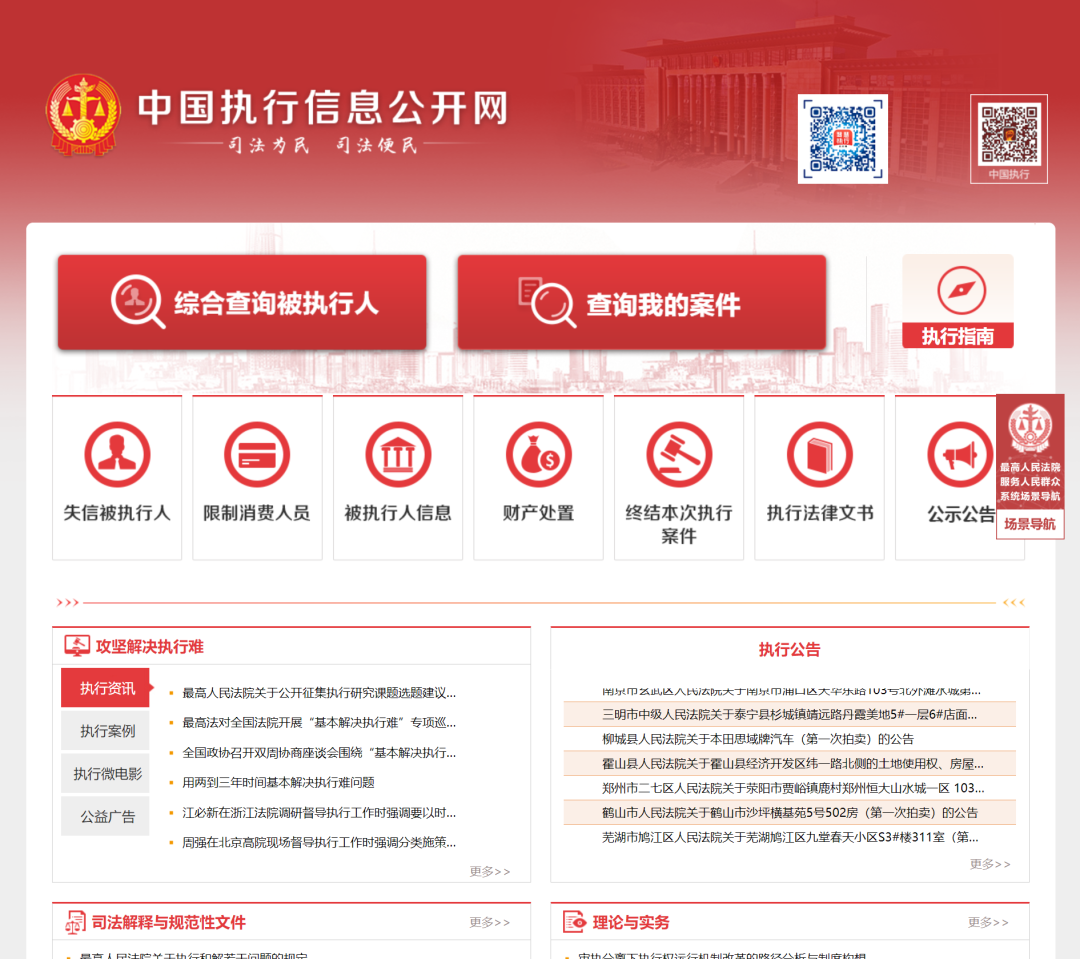
Task: Click the 失信被执行人 person icon
Action: [117, 455]
